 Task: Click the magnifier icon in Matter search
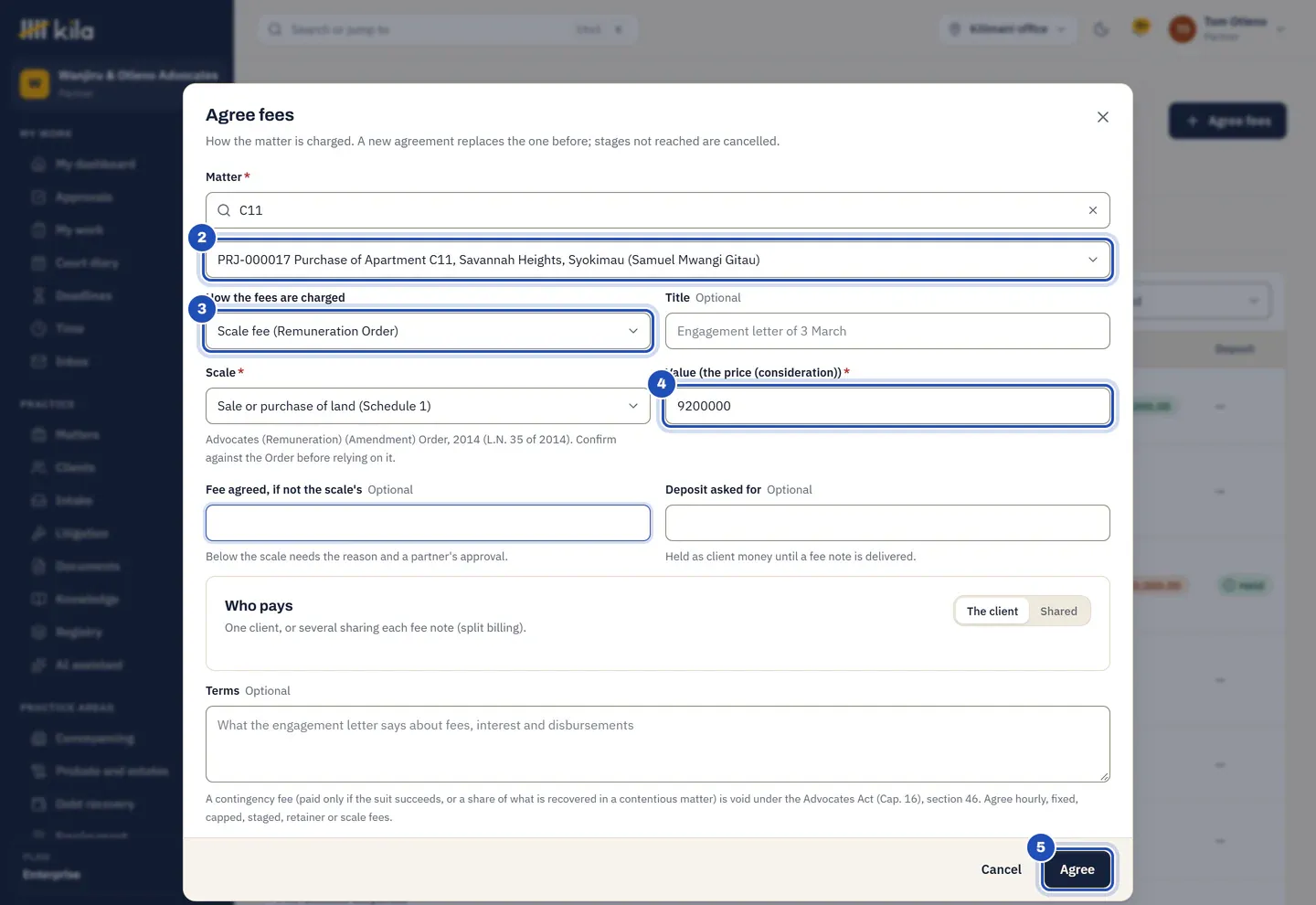click(224, 210)
